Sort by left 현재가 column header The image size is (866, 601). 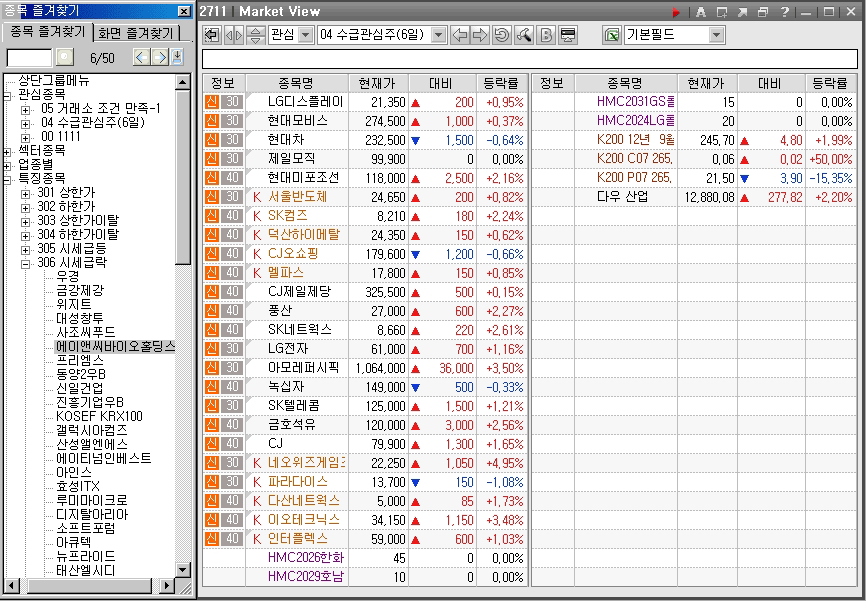tap(378, 83)
